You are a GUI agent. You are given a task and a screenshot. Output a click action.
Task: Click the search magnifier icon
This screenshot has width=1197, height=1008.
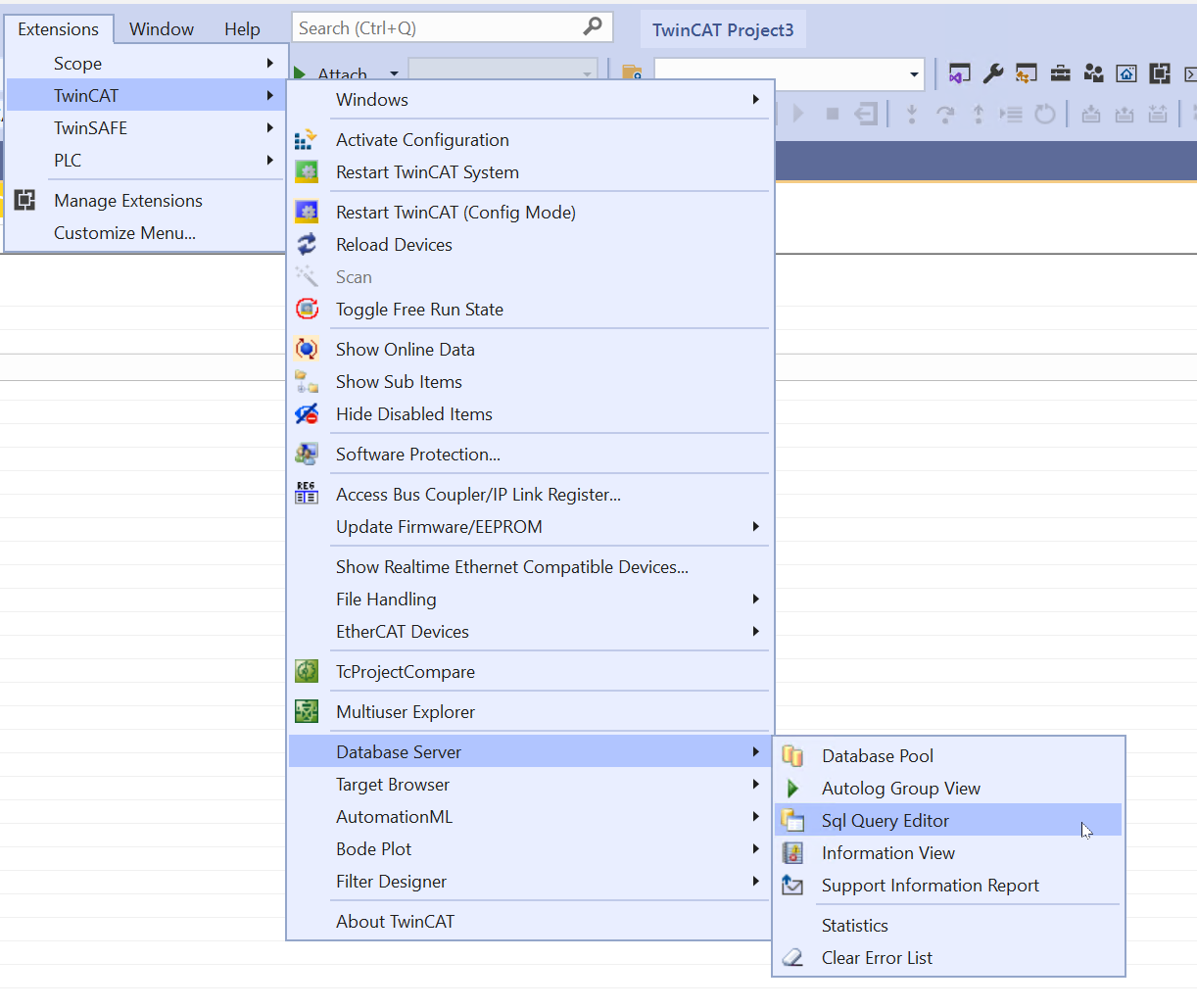593,27
